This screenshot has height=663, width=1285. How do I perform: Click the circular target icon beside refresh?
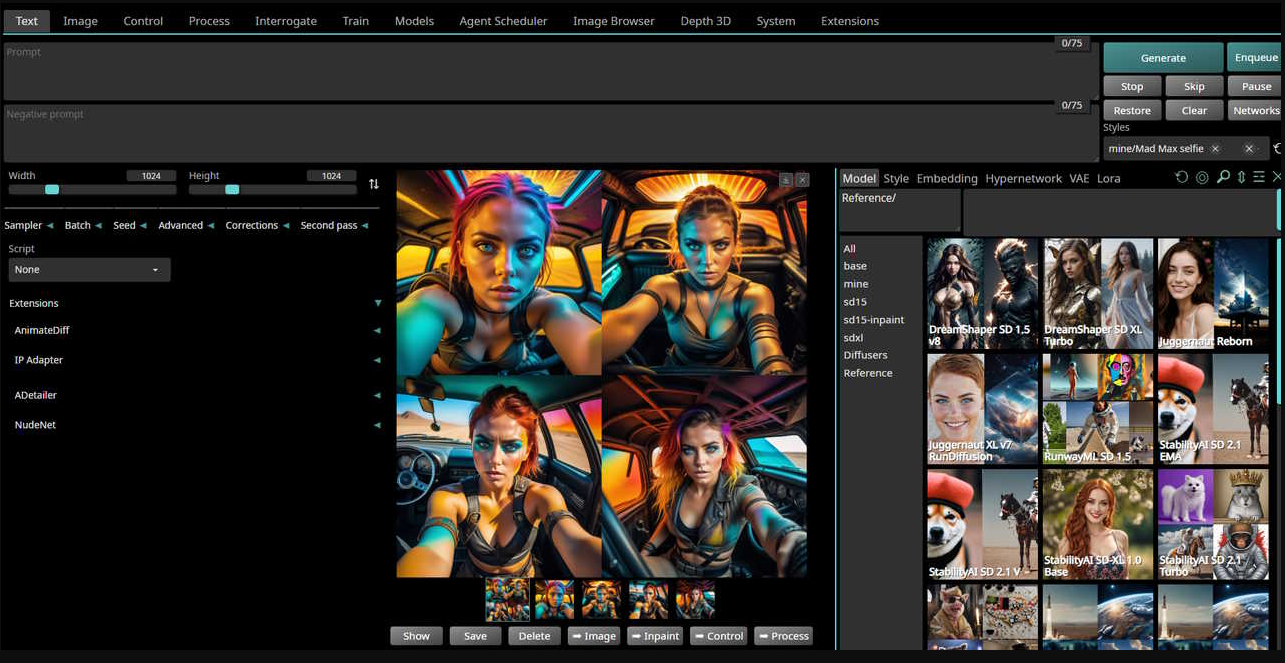(x=1202, y=177)
